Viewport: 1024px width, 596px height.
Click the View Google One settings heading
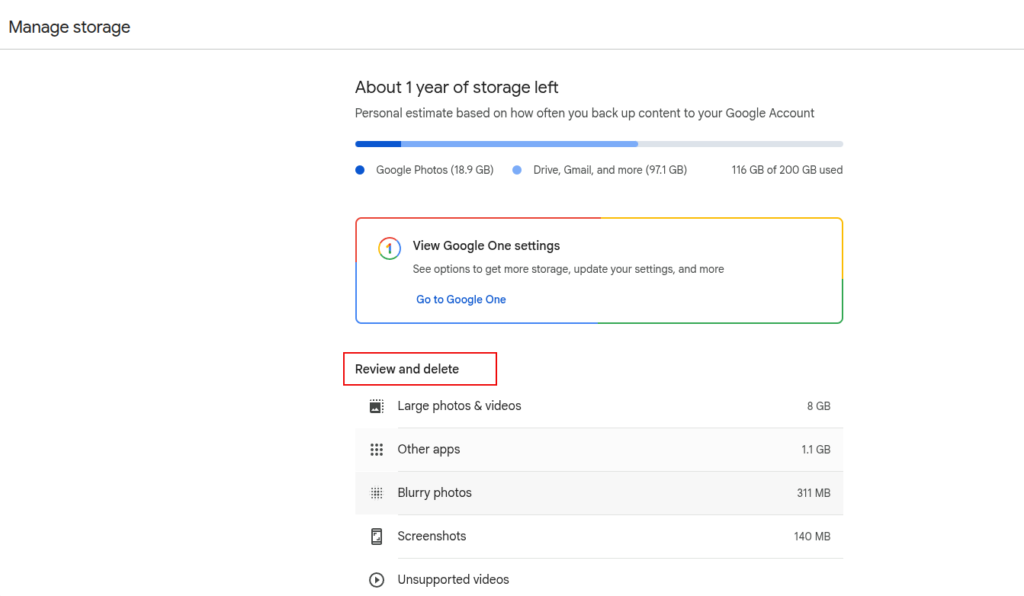coord(486,245)
